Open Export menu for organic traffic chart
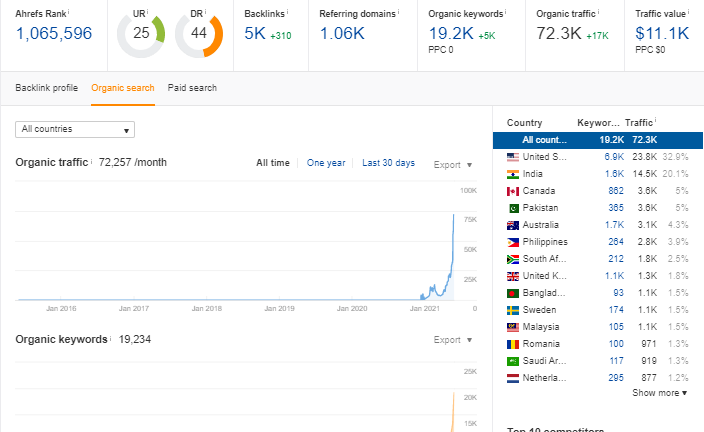 (x=453, y=165)
